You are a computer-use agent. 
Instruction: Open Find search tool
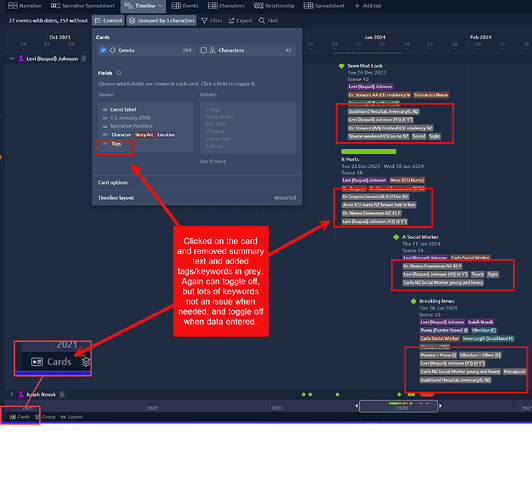tap(268, 21)
